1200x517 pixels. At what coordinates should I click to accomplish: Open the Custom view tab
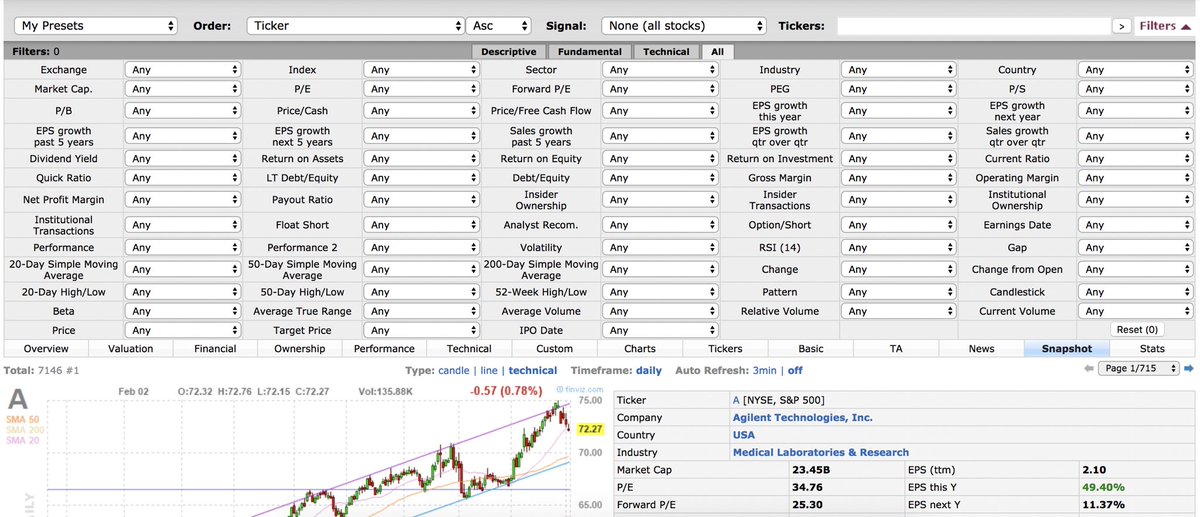point(554,349)
